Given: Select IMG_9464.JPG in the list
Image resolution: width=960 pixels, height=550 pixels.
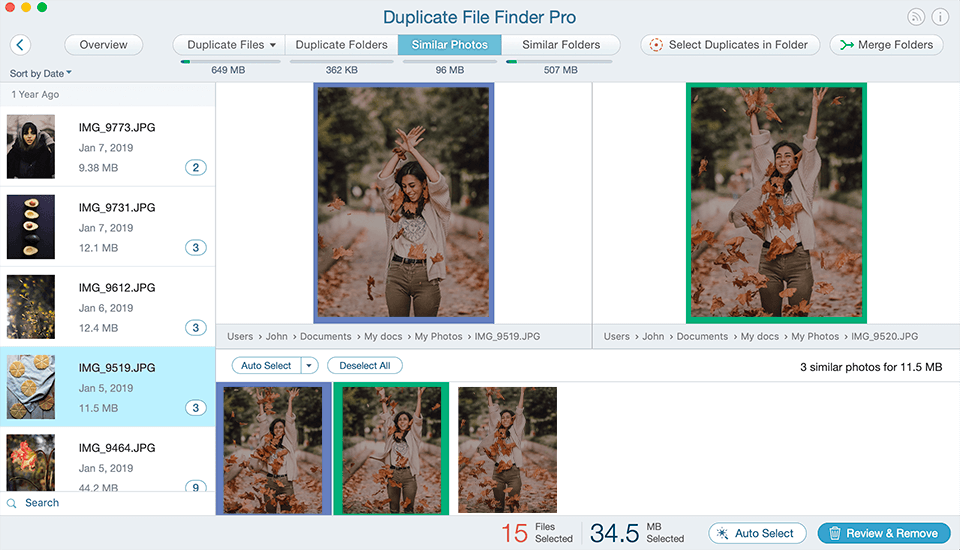Looking at the screenshot, I should click(x=108, y=459).
